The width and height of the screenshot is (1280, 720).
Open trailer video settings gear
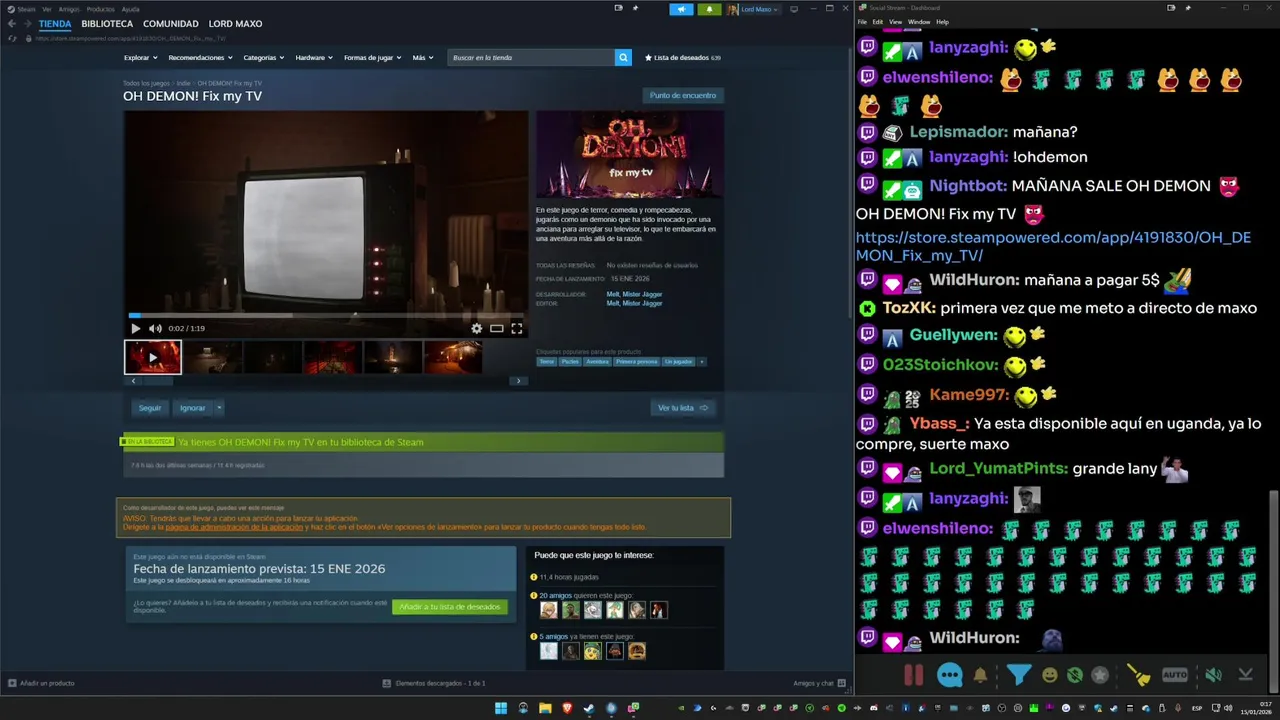point(476,328)
